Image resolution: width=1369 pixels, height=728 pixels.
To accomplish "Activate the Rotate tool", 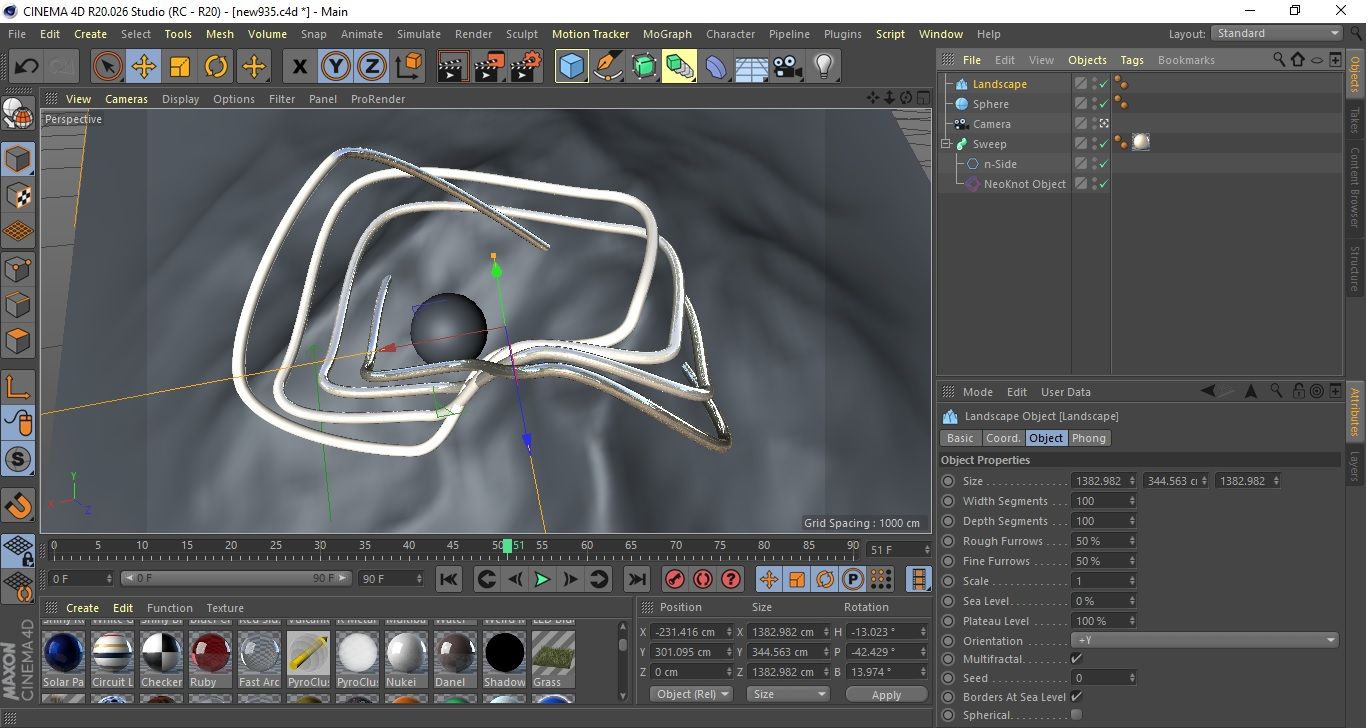I will point(216,67).
